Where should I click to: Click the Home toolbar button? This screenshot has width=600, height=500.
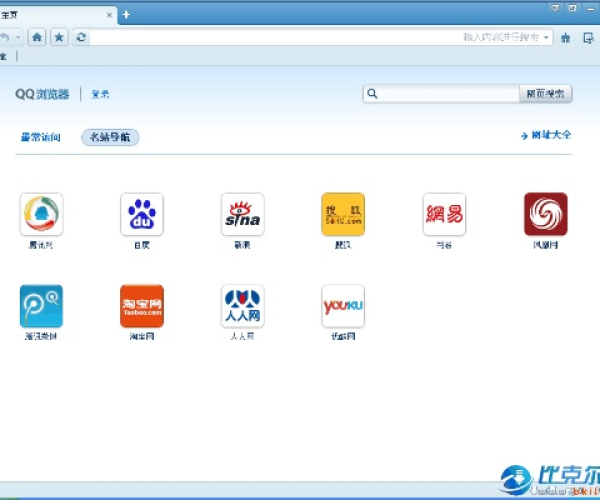point(37,37)
